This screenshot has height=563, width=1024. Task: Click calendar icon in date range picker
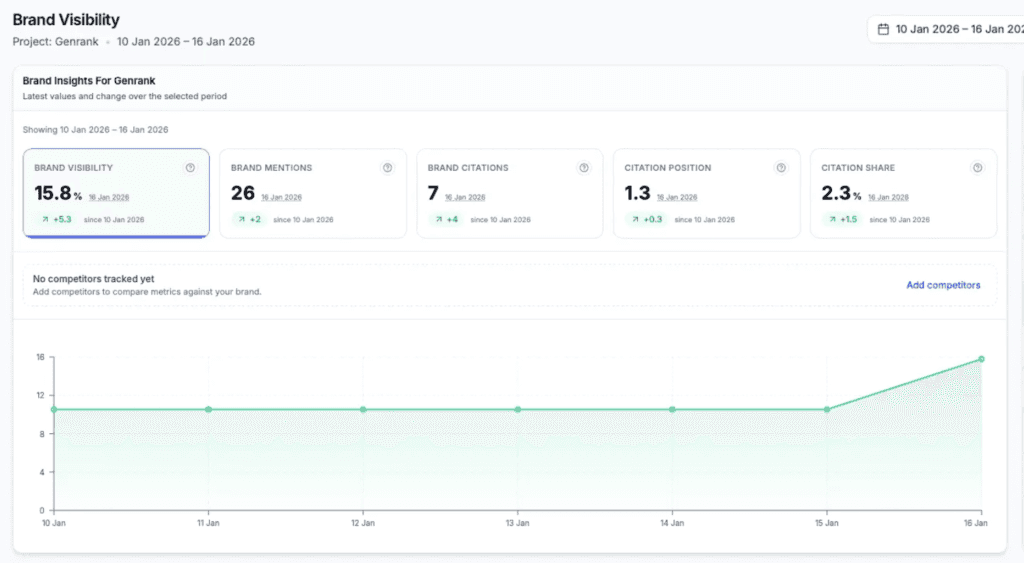tap(883, 29)
